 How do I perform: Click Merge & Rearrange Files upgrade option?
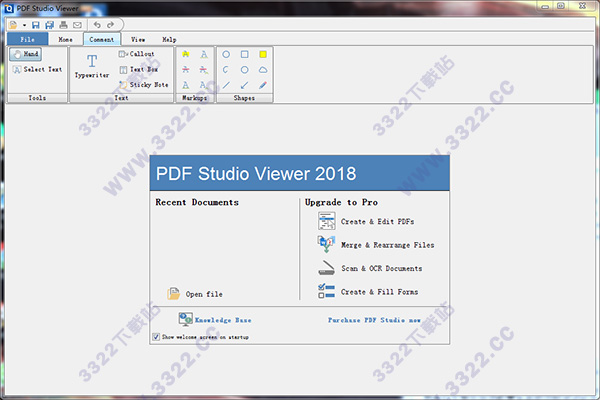376,245
